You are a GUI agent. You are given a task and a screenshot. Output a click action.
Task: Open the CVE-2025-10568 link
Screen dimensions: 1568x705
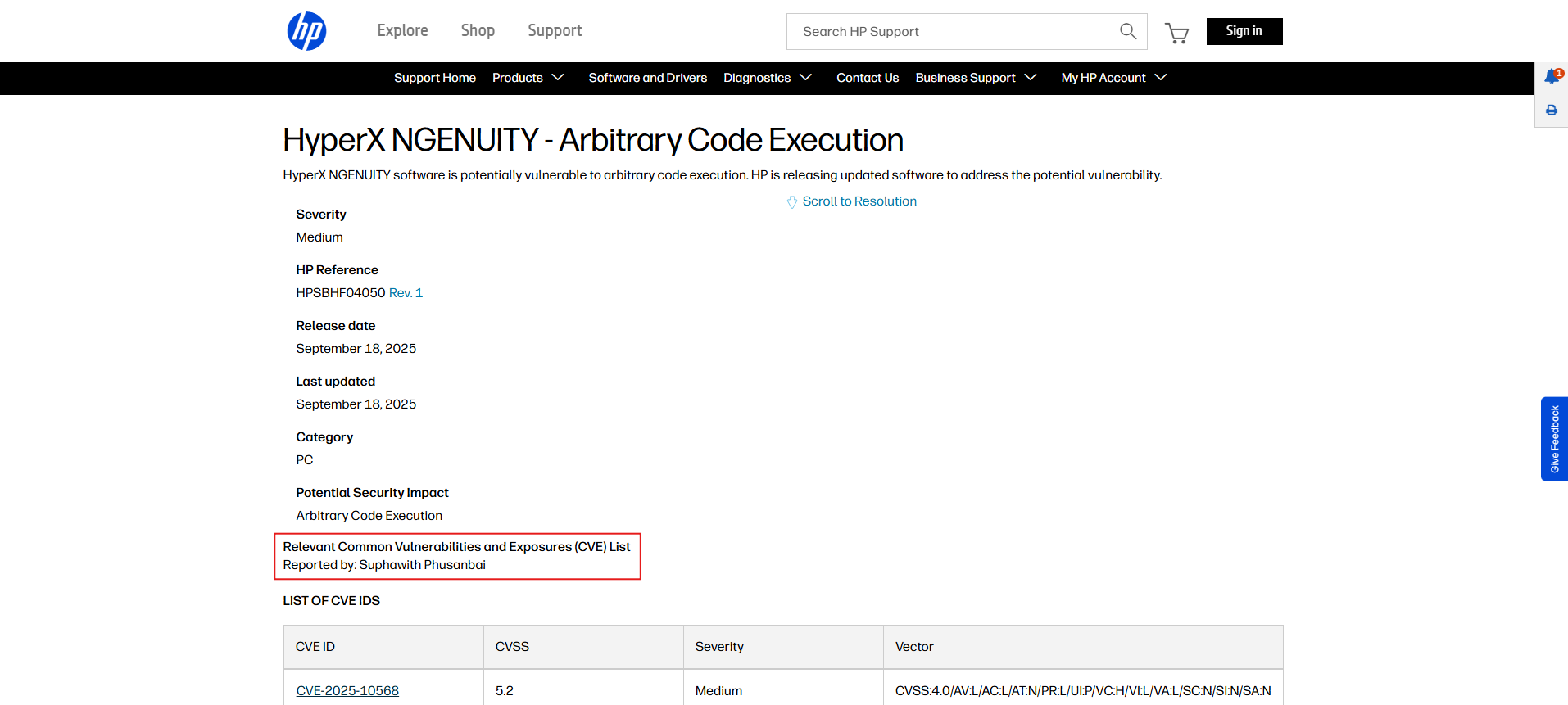click(x=347, y=691)
